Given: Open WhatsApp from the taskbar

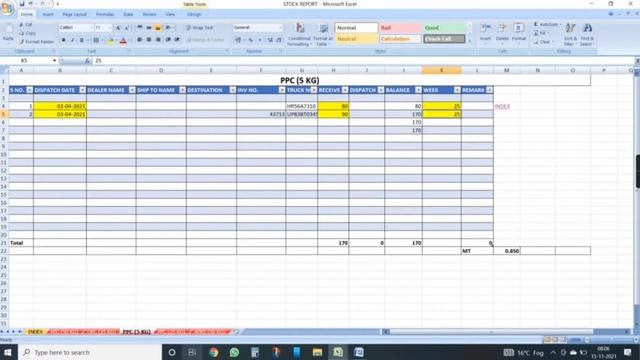Looking at the screenshot, I should click(x=234, y=352).
